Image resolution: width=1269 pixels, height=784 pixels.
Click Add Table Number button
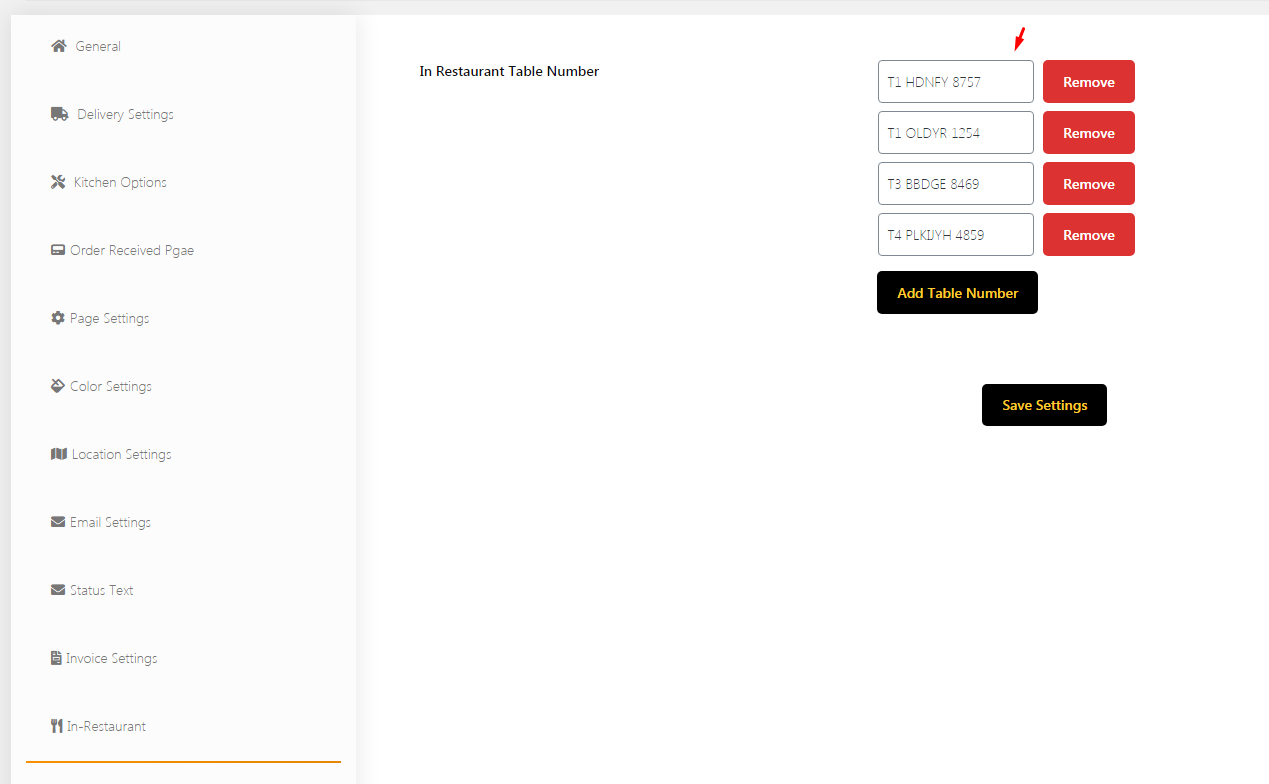pyautogui.click(x=957, y=293)
